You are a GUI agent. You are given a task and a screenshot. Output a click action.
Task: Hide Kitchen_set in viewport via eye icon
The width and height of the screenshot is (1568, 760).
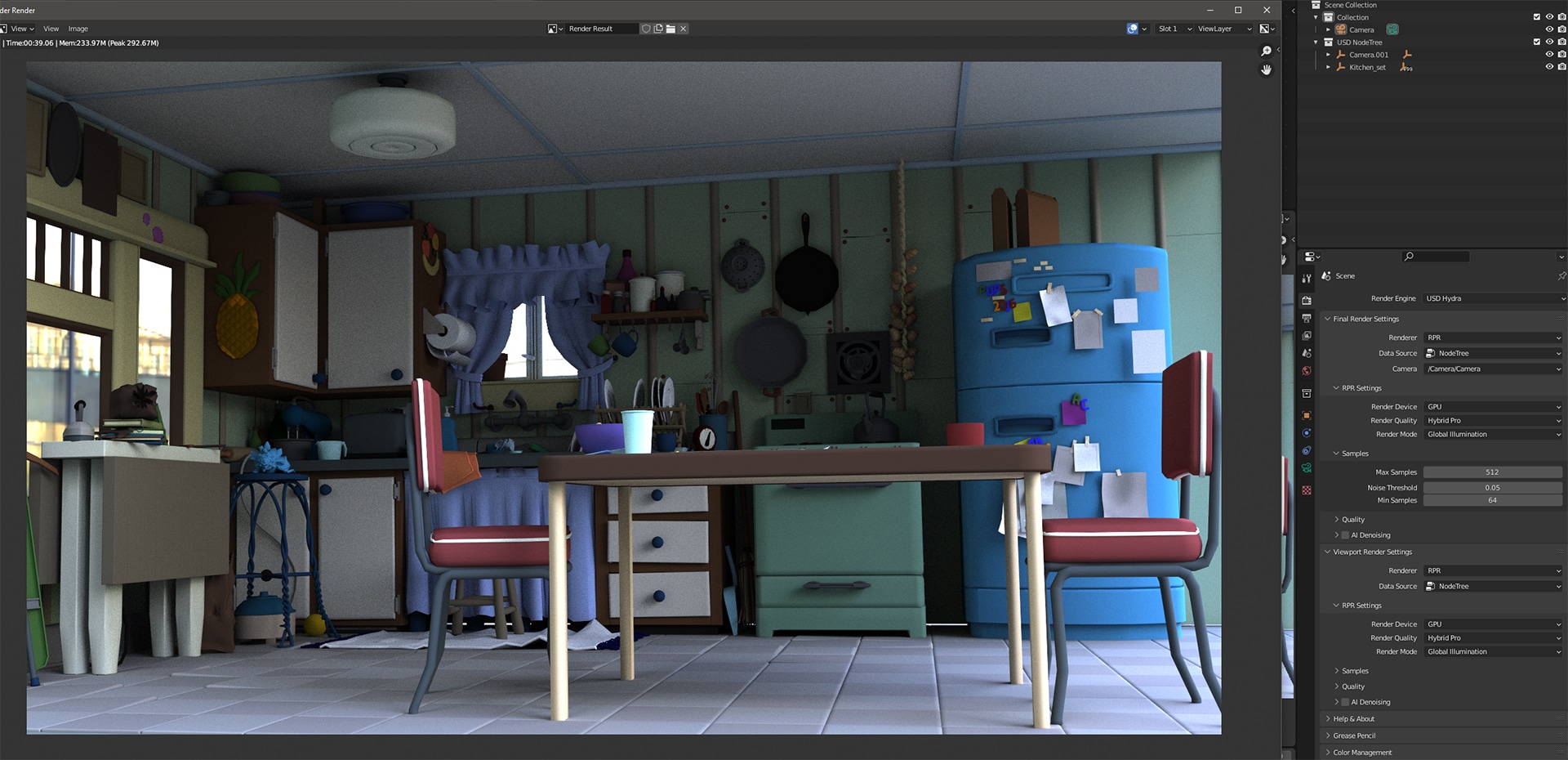coord(1548,67)
